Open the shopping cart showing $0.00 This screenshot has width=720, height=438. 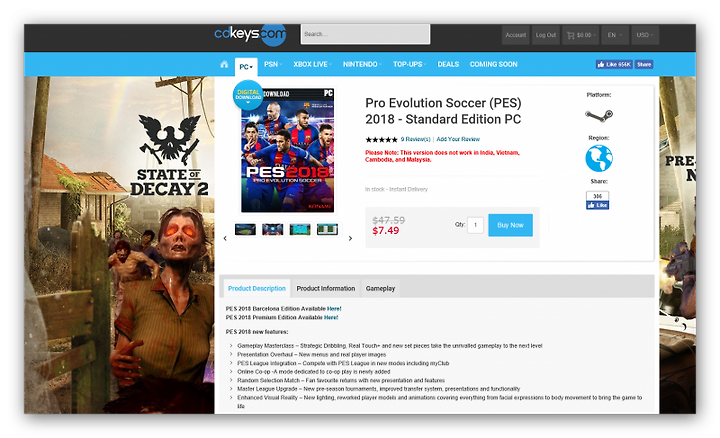581,35
